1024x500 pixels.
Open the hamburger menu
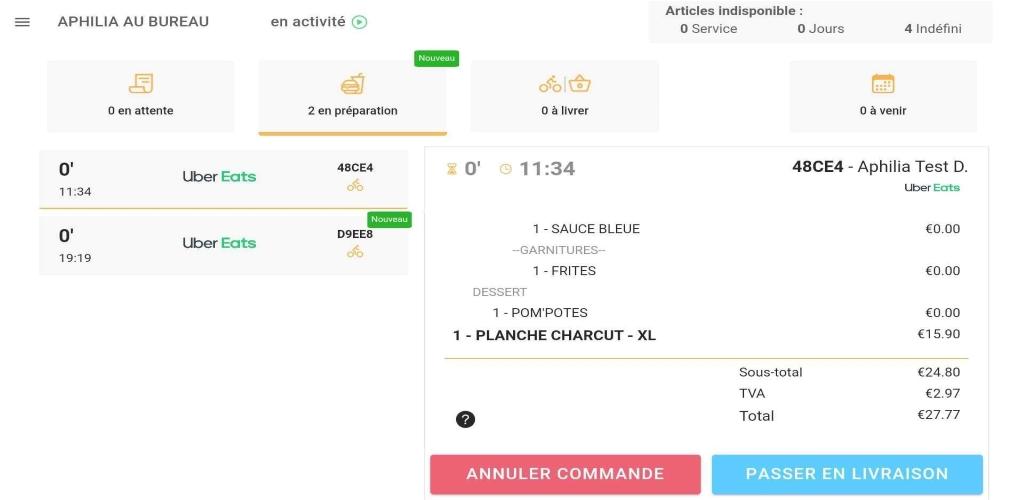22,22
